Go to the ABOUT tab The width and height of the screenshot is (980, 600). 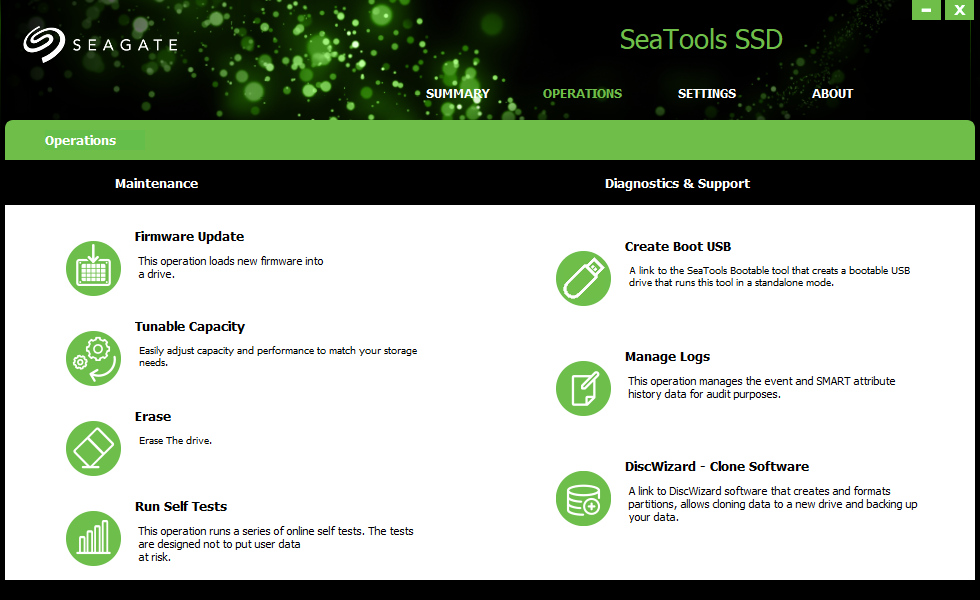coord(832,94)
